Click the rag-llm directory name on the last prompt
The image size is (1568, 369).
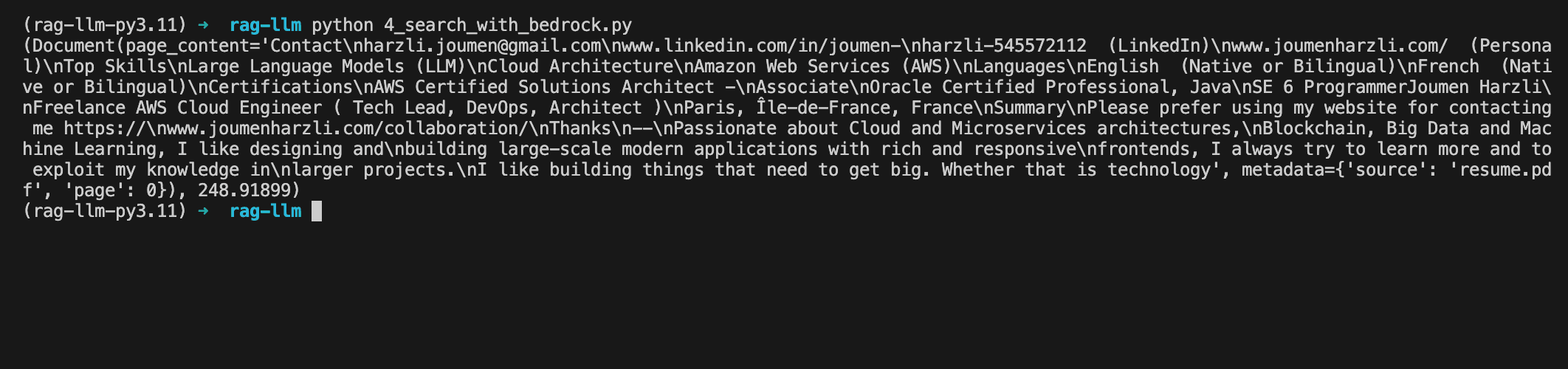tap(266, 211)
